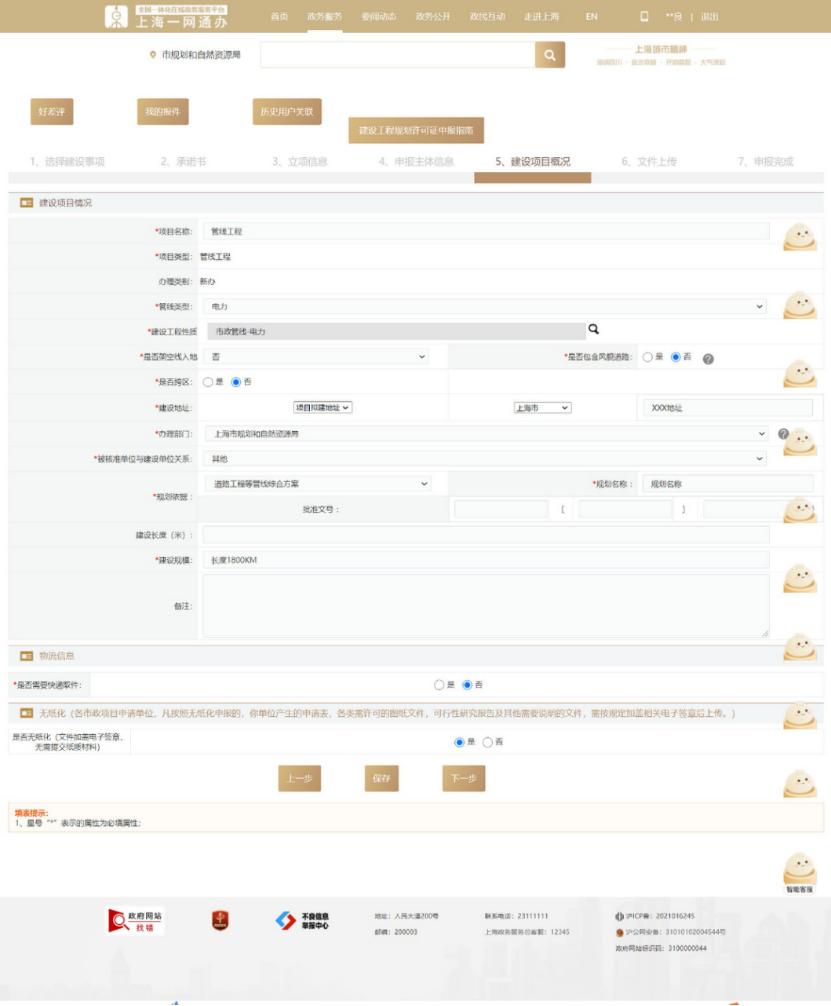Image resolution: width=831 pixels, height=1006 pixels.
Task: Go to 政务公开 in top navigation
Action: coord(433,17)
